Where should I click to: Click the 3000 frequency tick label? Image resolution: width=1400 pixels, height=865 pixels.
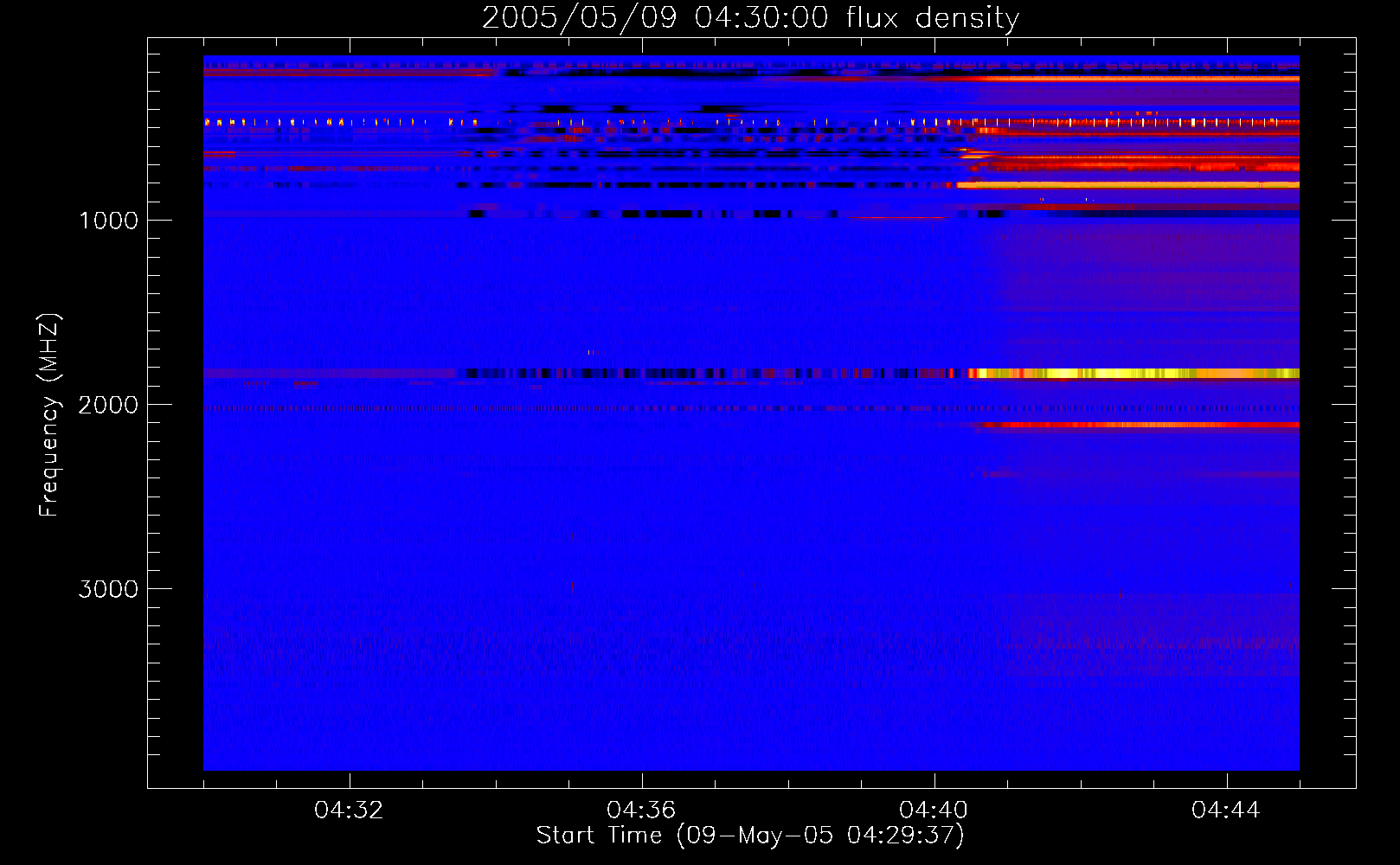(x=108, y=589)
